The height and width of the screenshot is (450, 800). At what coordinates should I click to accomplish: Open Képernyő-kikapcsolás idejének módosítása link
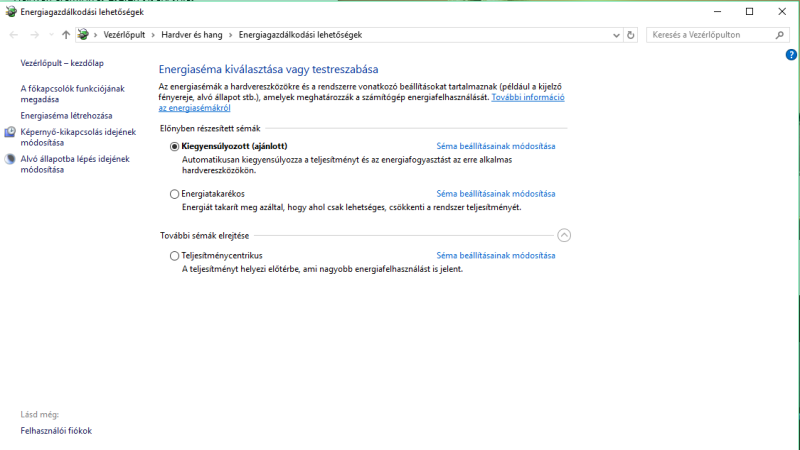(78, 137)
